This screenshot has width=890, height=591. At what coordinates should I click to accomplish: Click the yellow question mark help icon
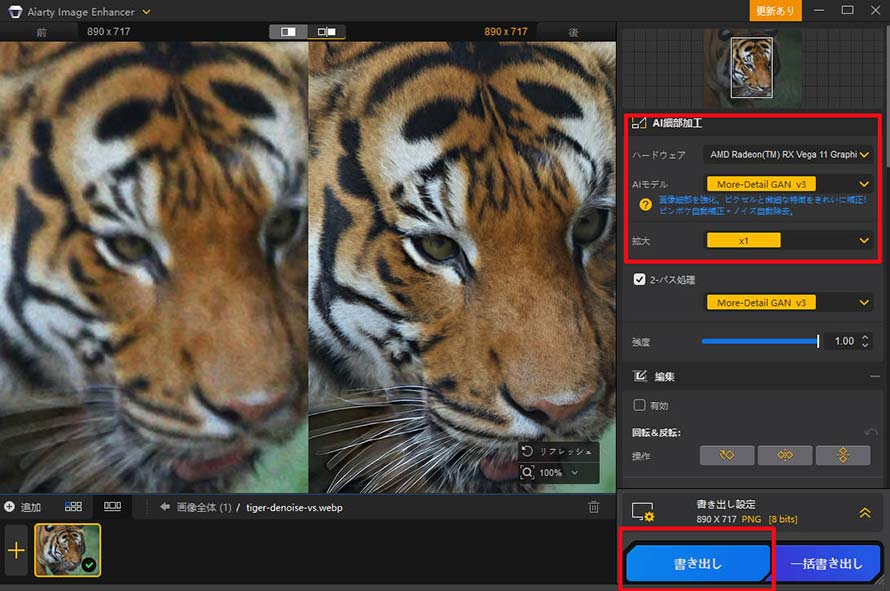tap(645, 205)
